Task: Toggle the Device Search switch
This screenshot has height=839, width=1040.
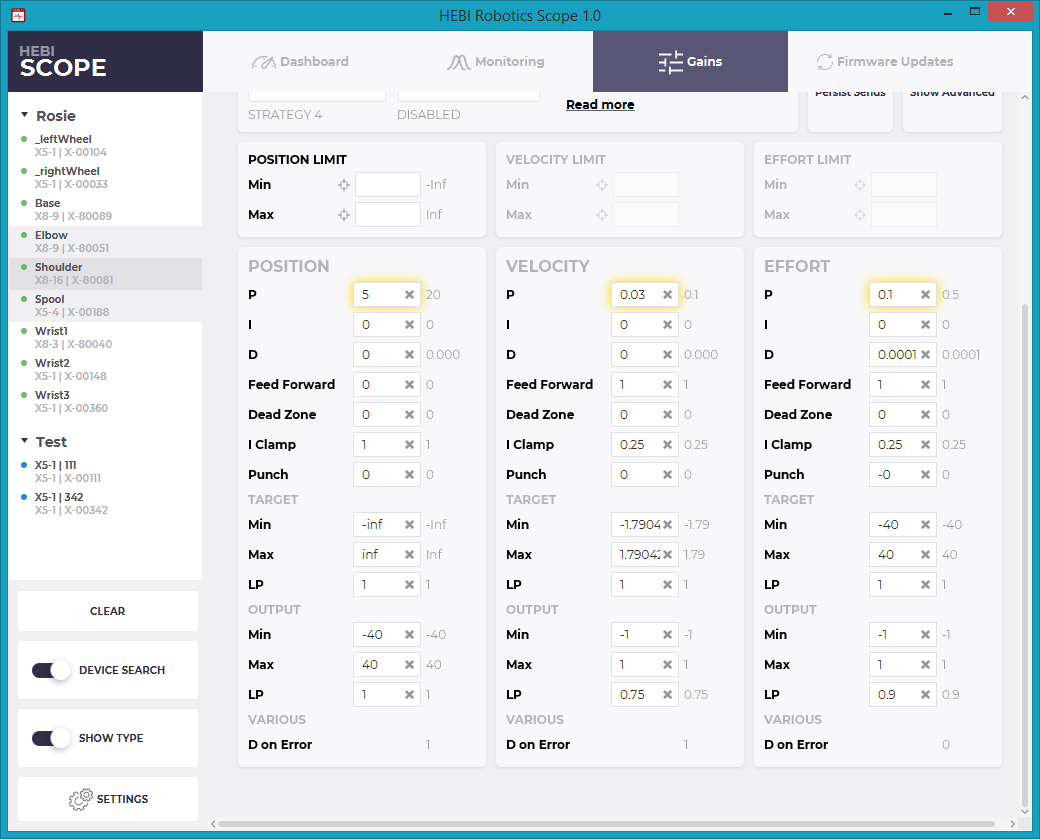Action: [x=50, y=670]
